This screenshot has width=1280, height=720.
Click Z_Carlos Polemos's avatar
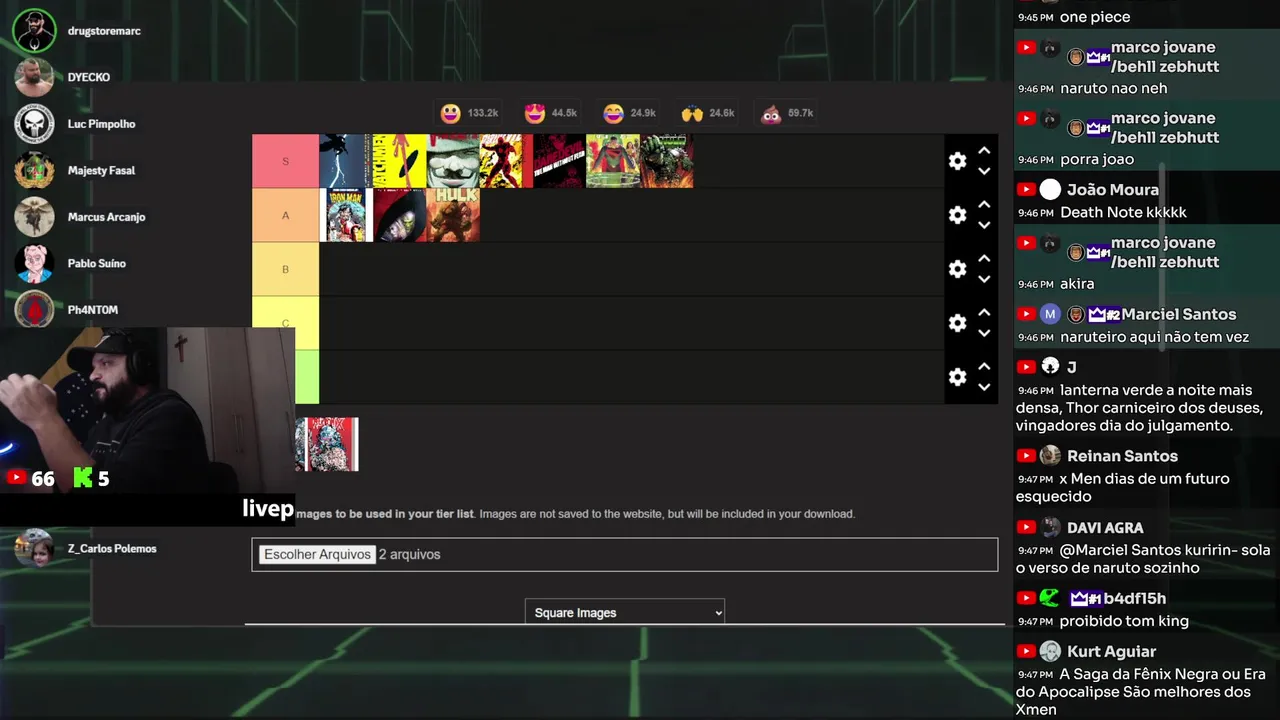pyautogui.click(x=34, y=548)
